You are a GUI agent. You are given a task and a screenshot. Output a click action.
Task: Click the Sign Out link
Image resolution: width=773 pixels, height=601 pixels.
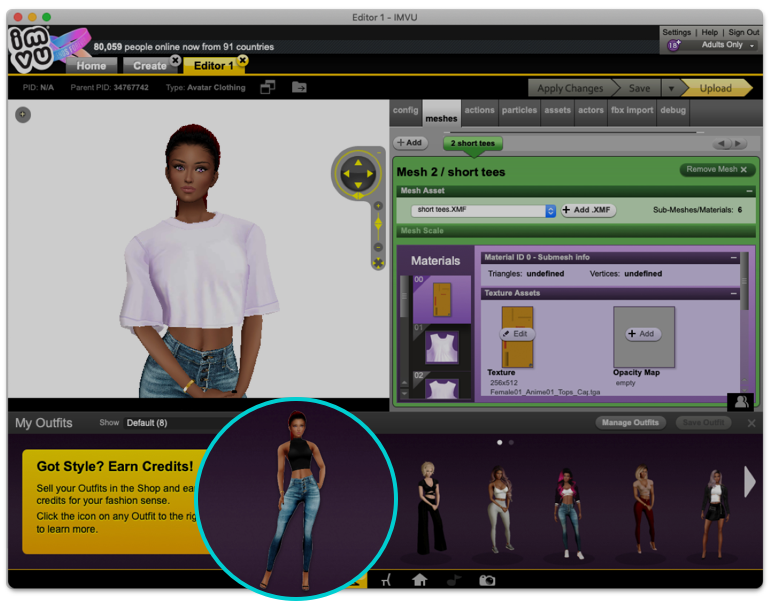pyautogui.click(x=743, y=32)
